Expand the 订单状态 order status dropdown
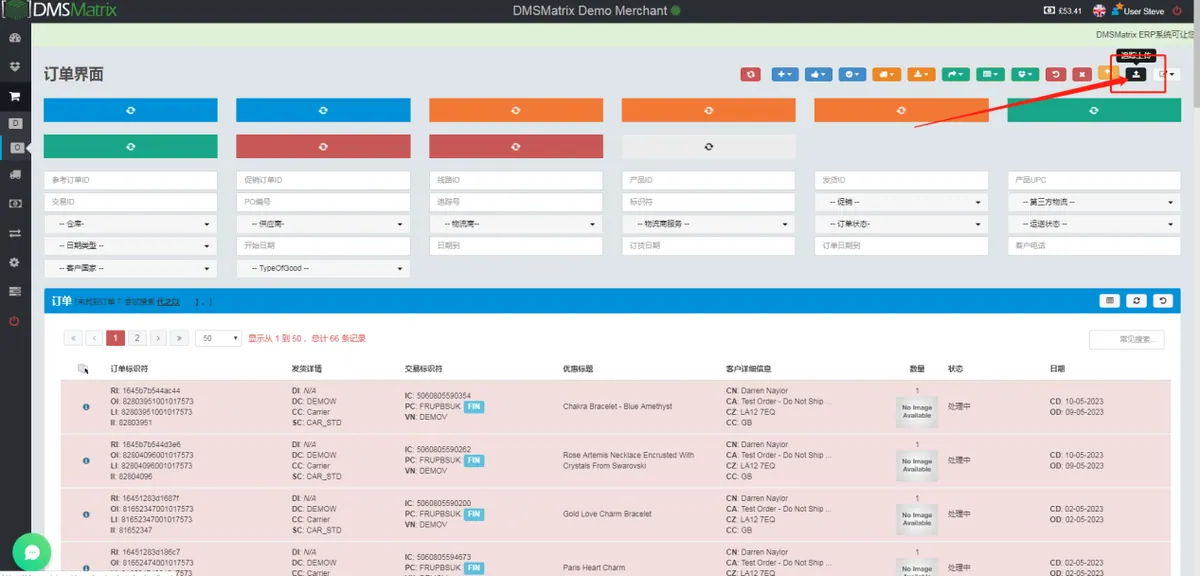The image size is (1200, 576). pyautogui.click(x=902, y=224)
